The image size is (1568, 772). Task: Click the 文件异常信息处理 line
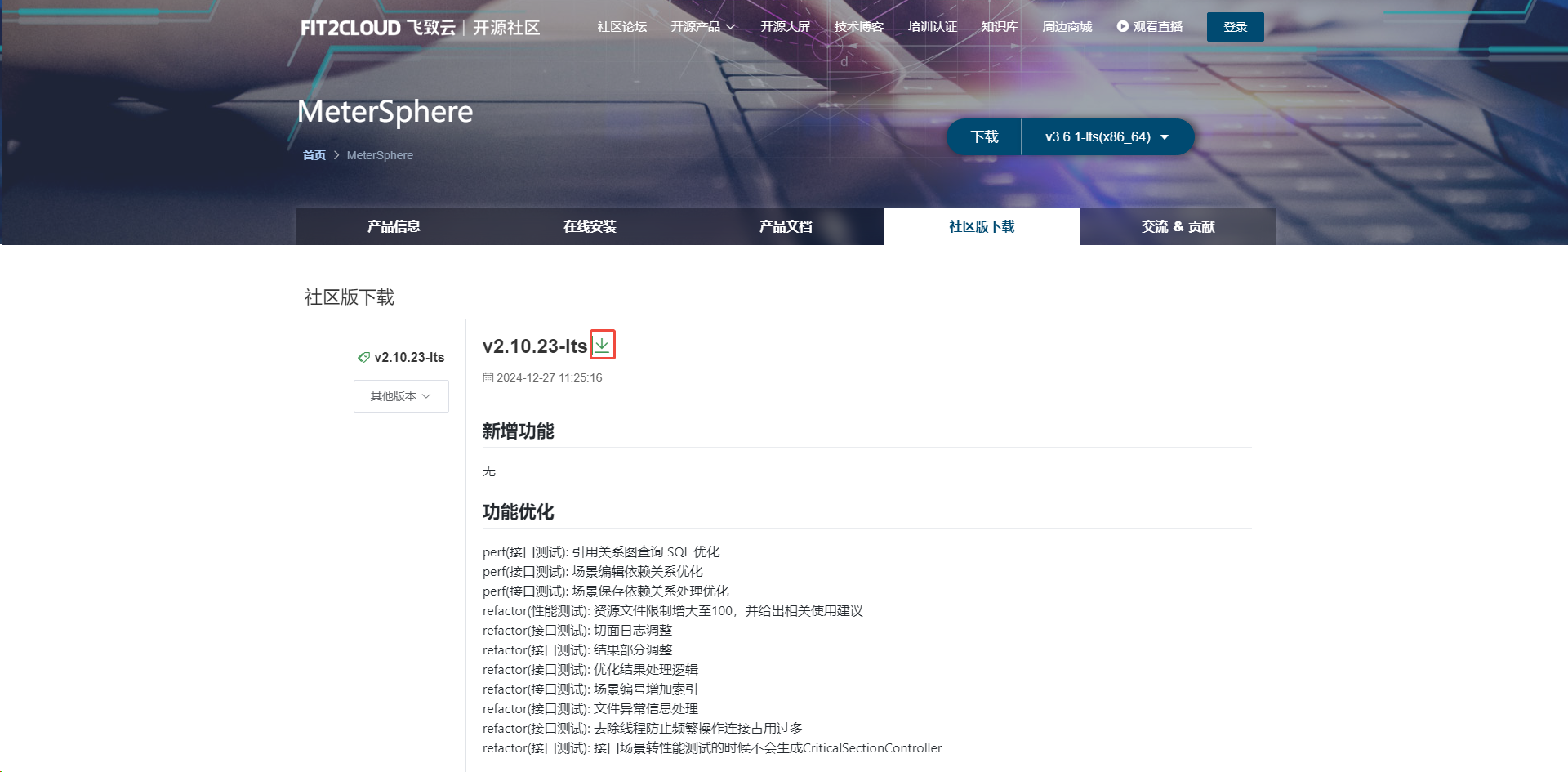pos(590,709)
